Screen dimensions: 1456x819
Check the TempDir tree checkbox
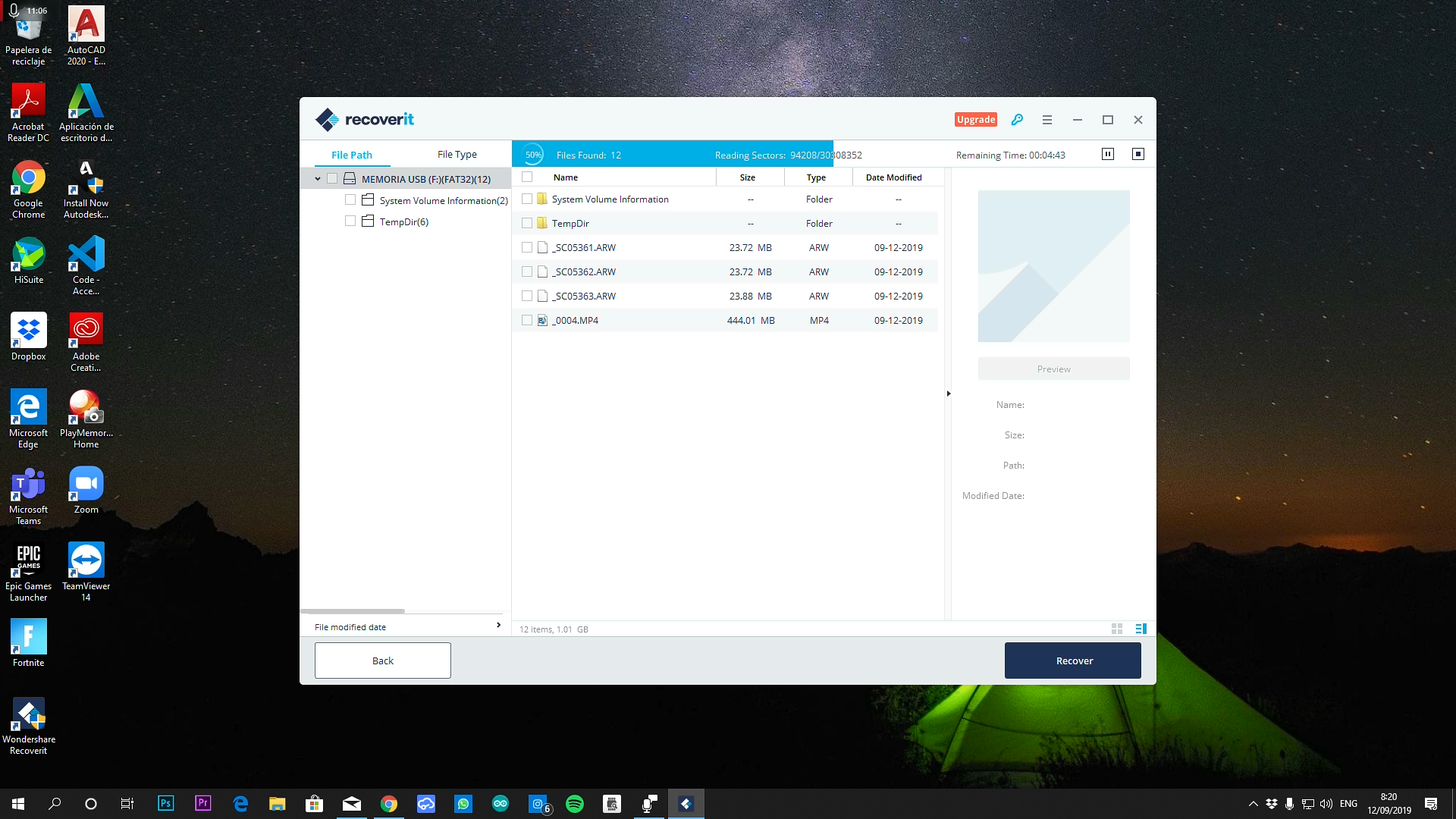tap(350, 221)
